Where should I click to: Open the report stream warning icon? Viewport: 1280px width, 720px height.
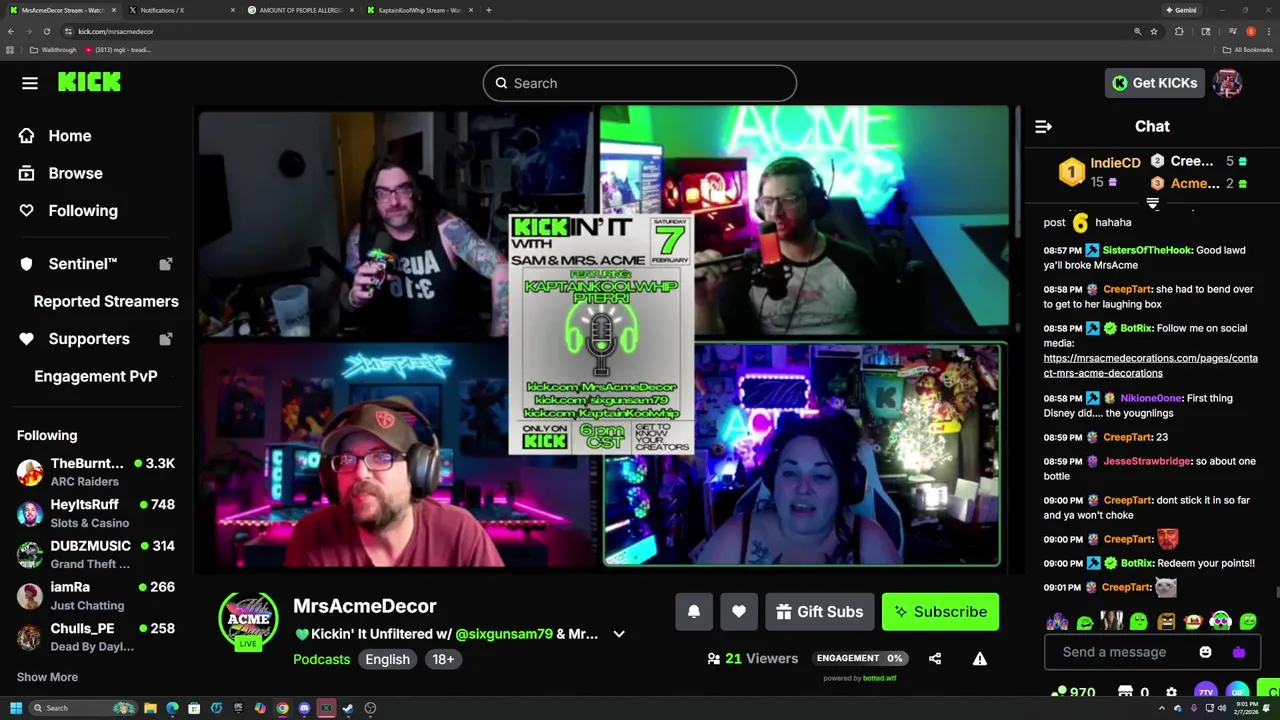tap(979, 658)
